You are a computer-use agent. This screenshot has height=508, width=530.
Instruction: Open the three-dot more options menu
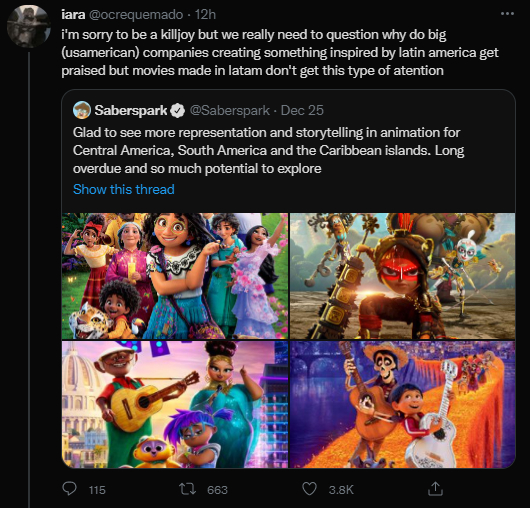tap(507, 14)
